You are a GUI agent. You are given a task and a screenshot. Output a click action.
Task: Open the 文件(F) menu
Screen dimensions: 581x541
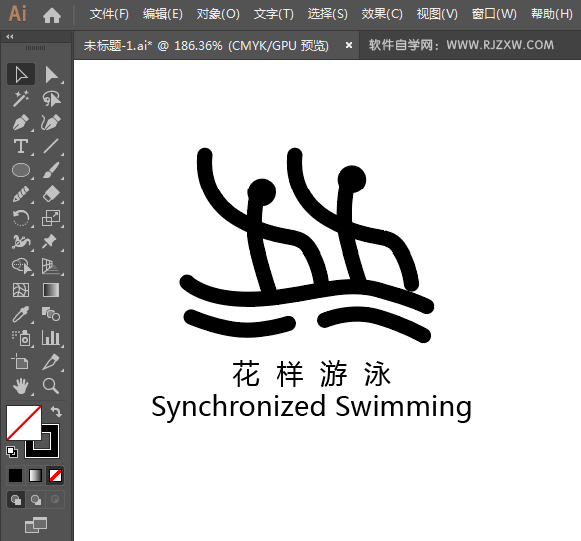click(x=109, y=14)
